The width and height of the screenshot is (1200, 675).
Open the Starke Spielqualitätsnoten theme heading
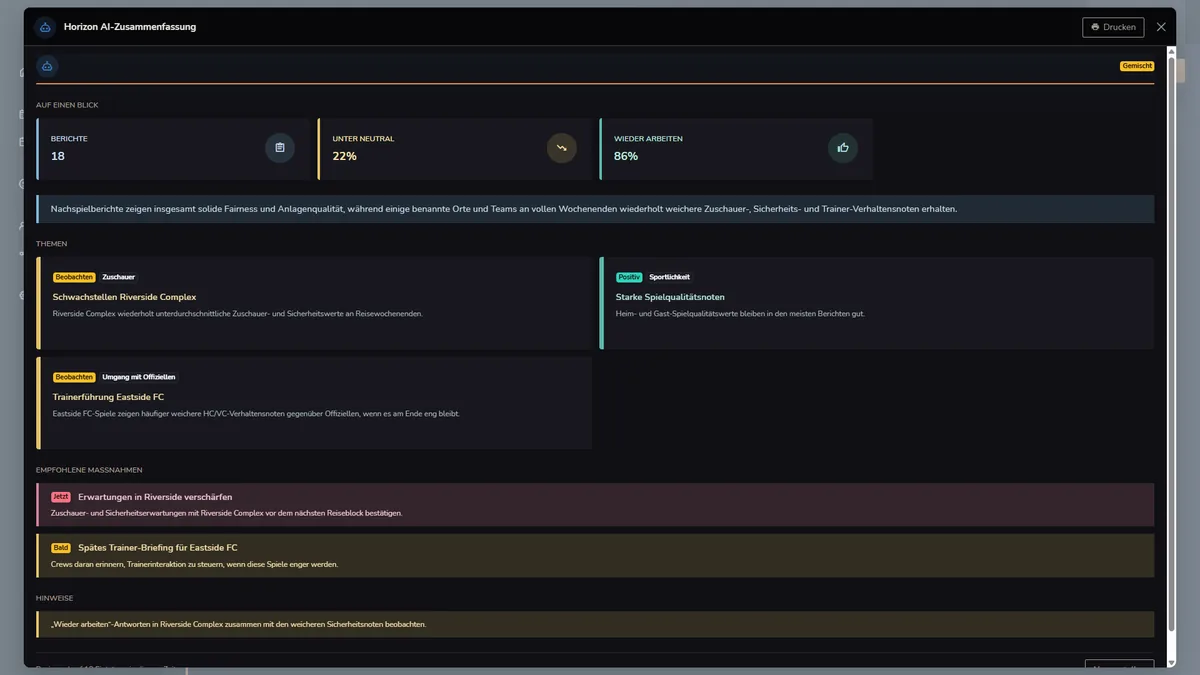(x=670, y=297)
